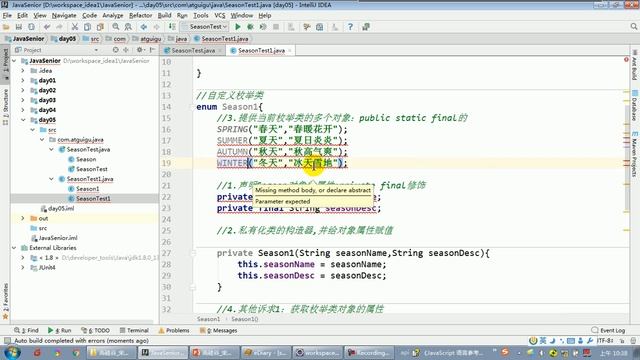640x360 pixels.
Task: Collapse the day05 folder
Action: (x=23, y=120)
